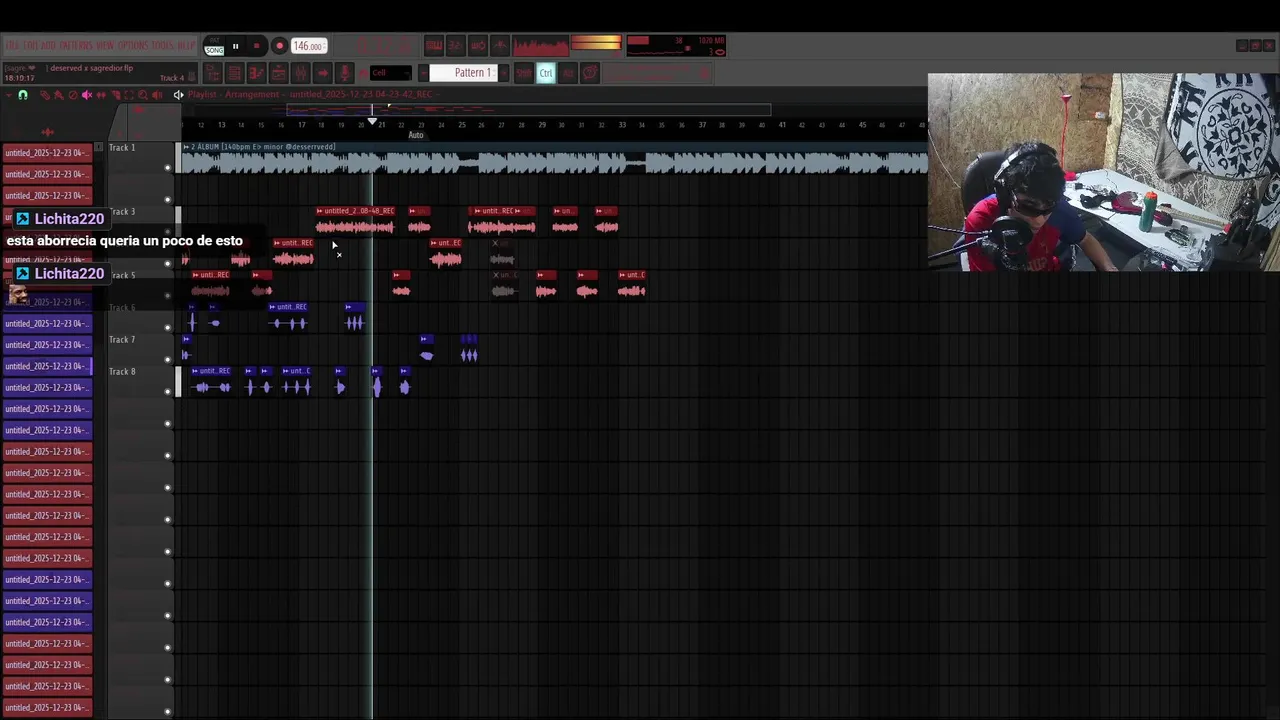The width and height of the screenshot is (1280, 720).
Task: Click the channel rack list icon in toolbar
Action: point(234,73)
